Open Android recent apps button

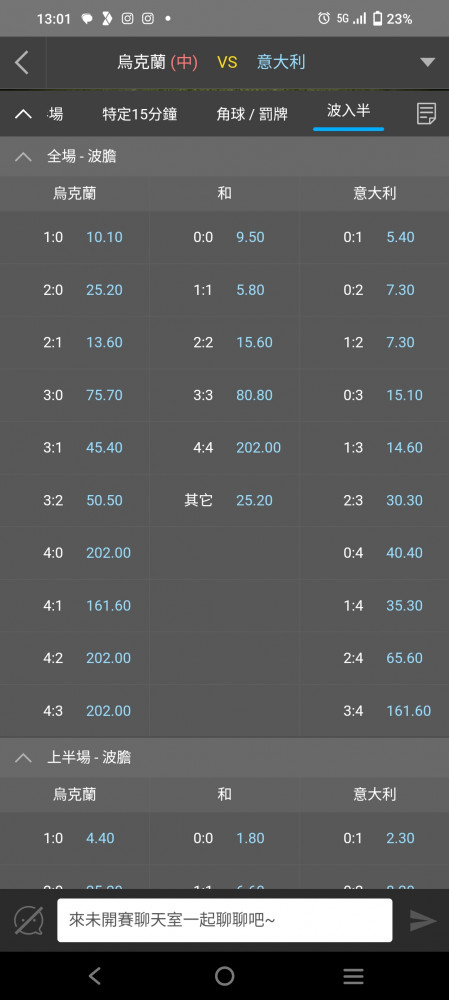click(x=353, y=976)
